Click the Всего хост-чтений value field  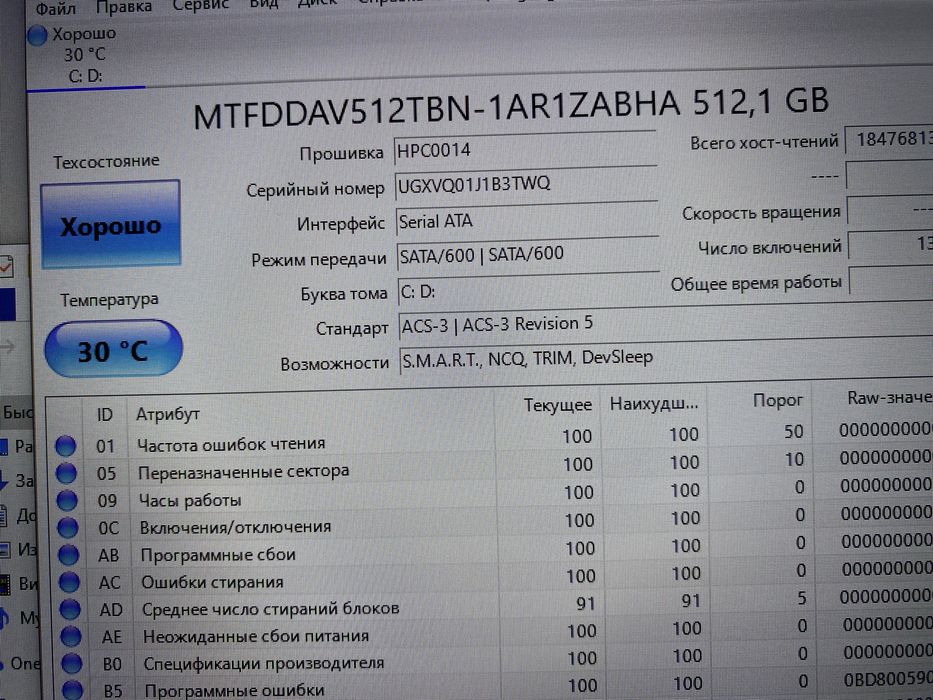coord(889,140)
